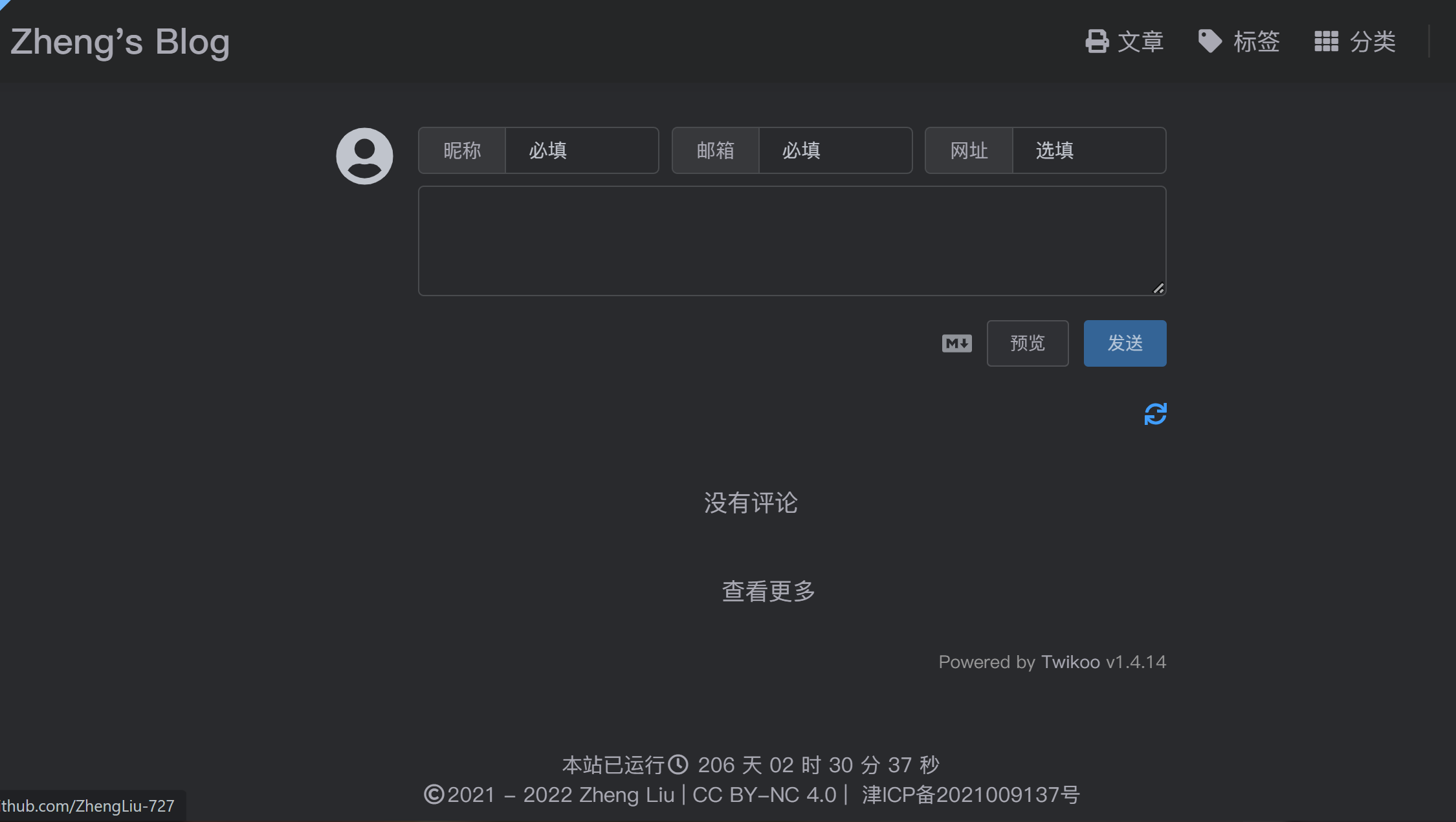This screenshot has width=1456, height=822.
Task: Focus the 网址 website input field
Action: 1089,151
